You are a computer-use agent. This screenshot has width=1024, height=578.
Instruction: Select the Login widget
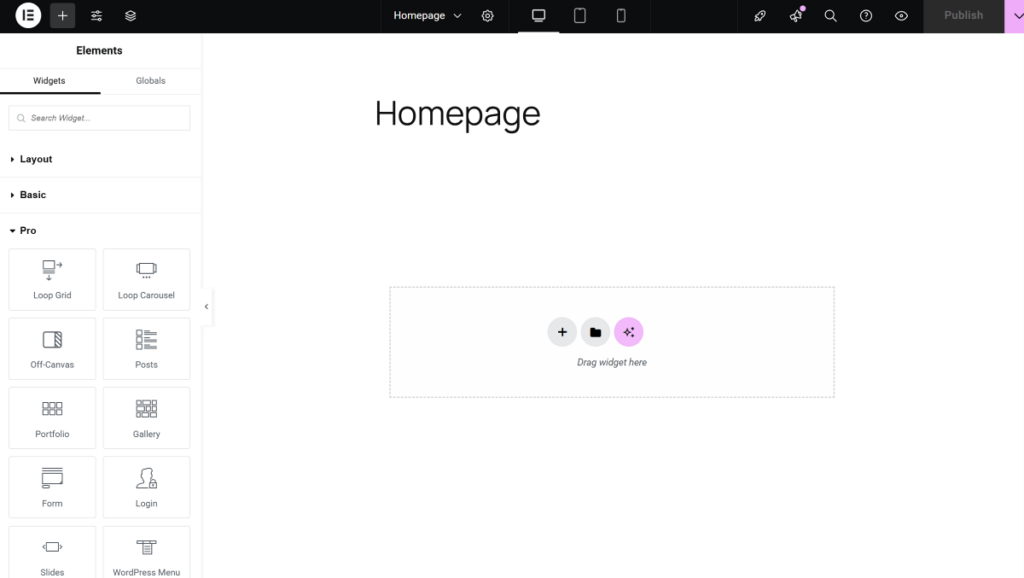(146, 487)
